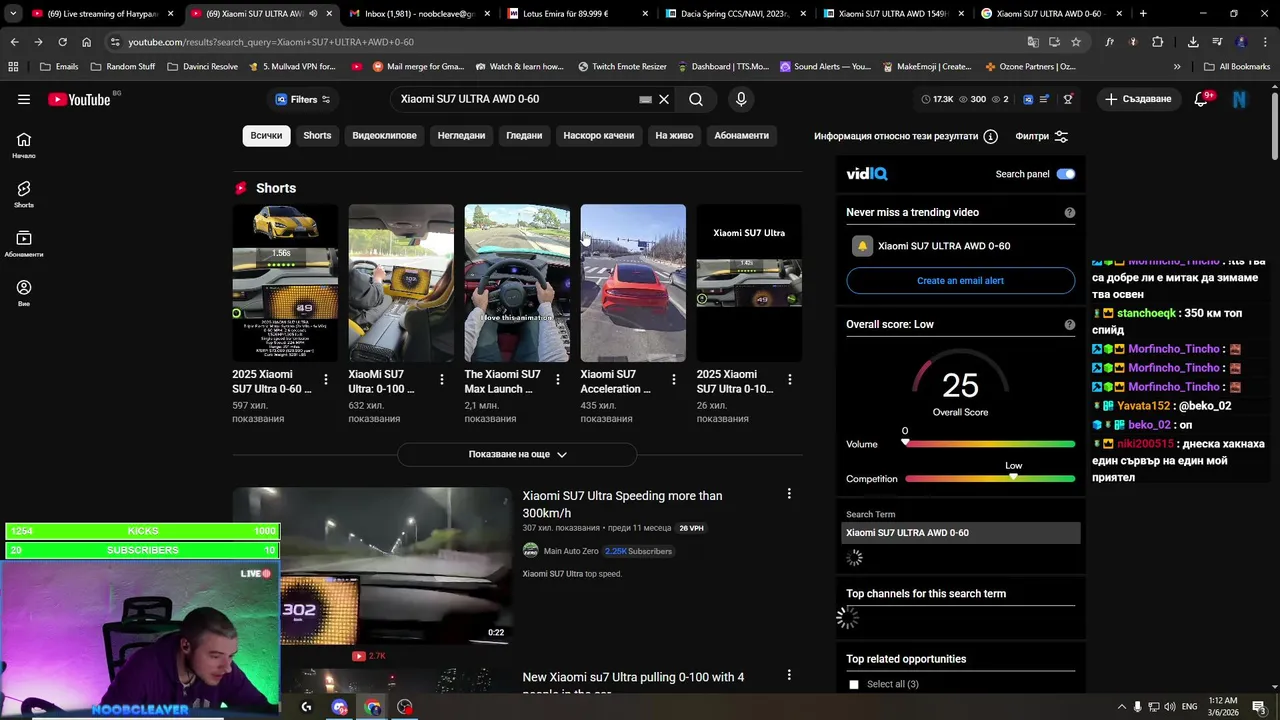Reload the page in browser
This screenshot has width=1280, height=720.
point(62,42)
